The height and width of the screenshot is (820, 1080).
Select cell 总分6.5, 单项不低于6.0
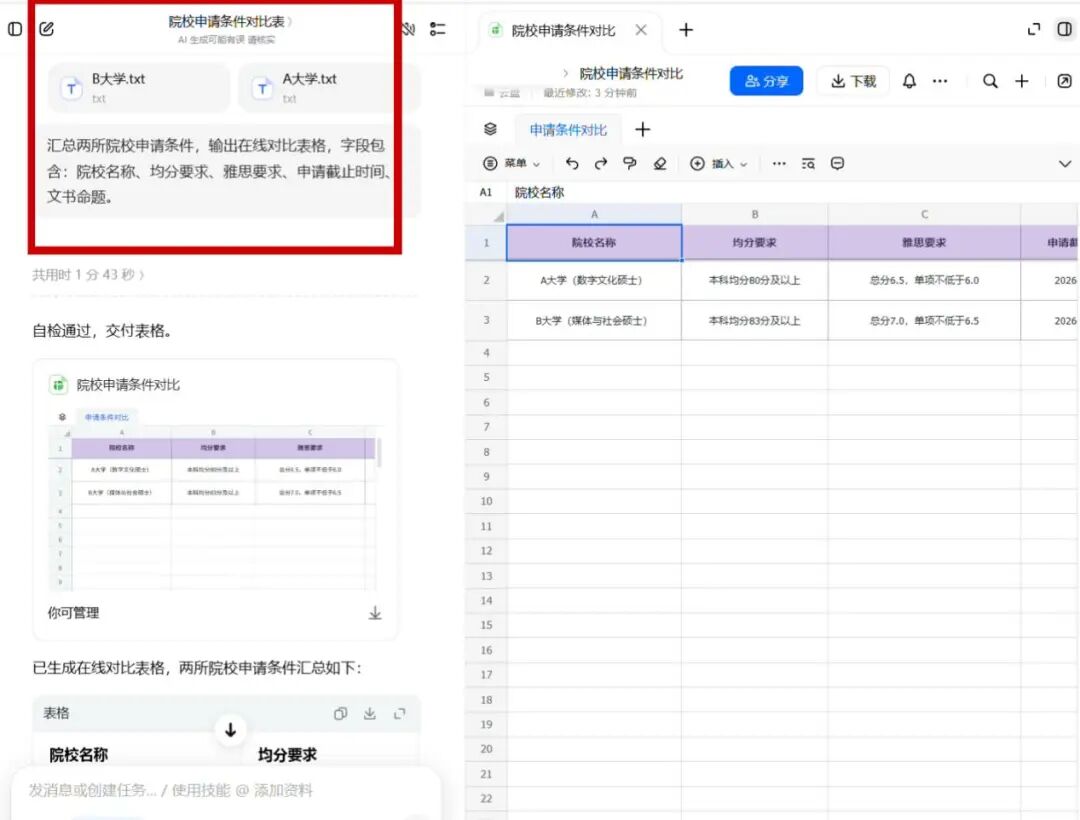pyautogui.click(x=924, y=280)
